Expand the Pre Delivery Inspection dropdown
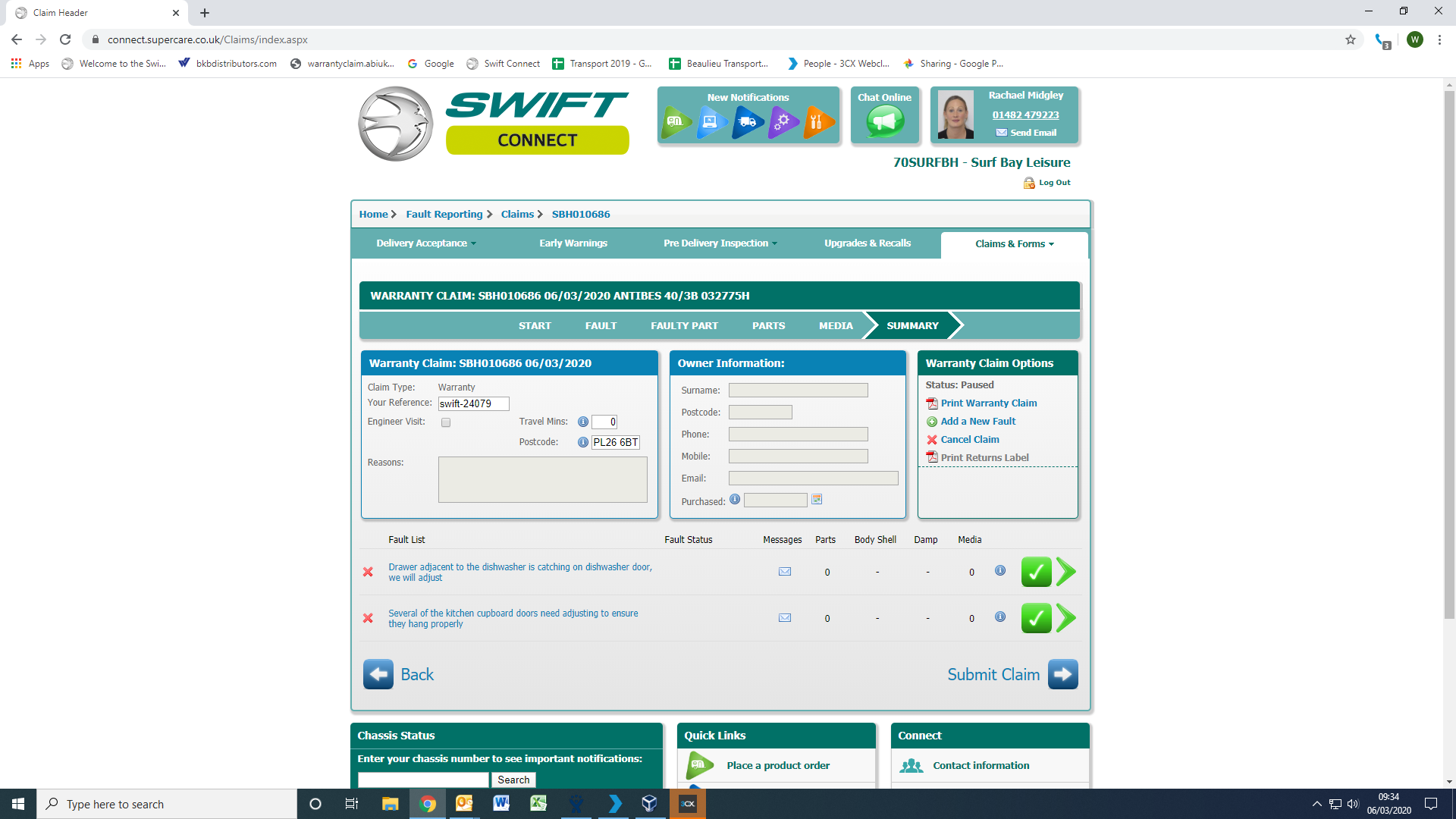The height and width of the screenshot is (819, 1456). click(x=720, y=243)
